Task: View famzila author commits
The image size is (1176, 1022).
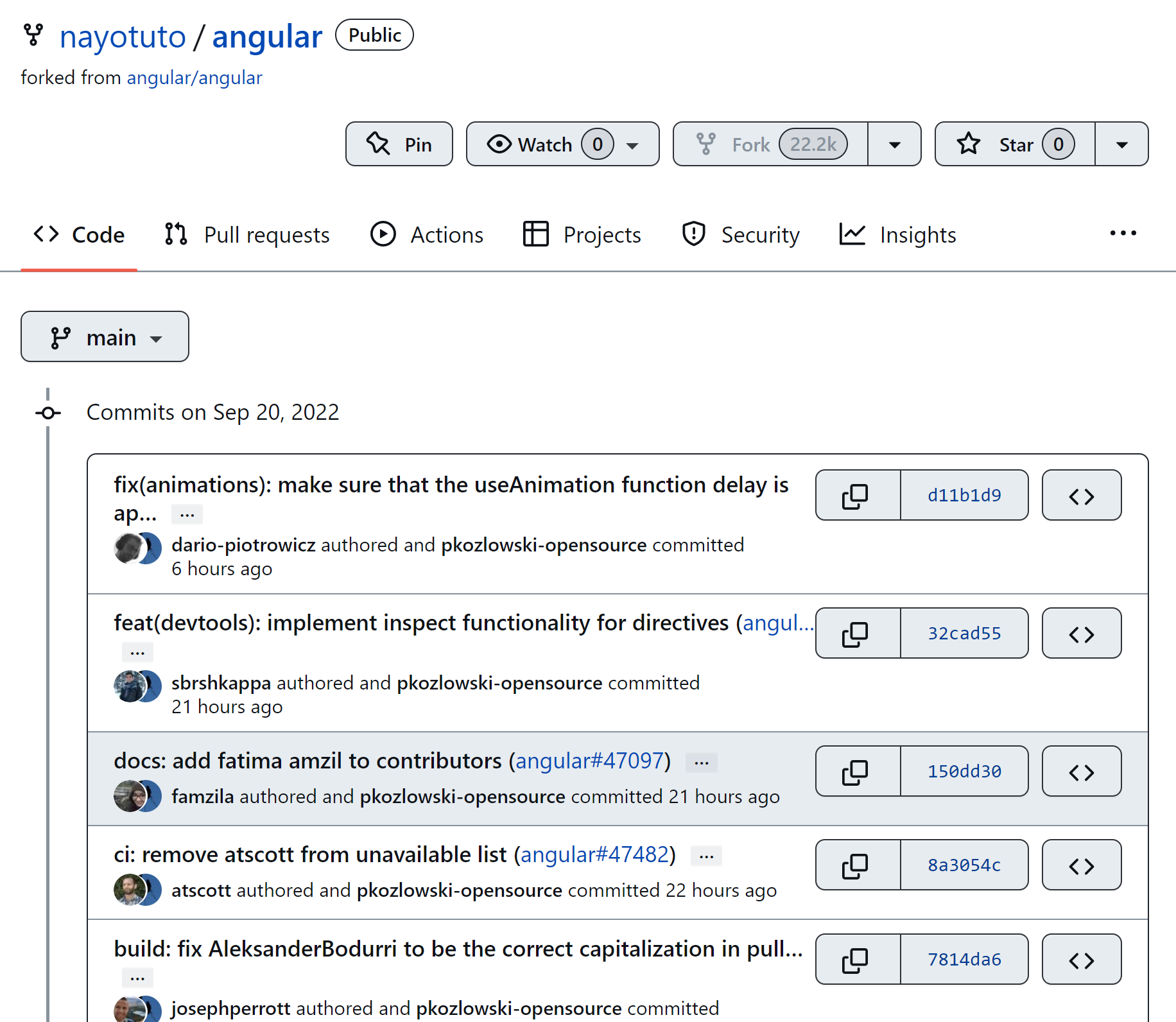Action: coord(203,796)
